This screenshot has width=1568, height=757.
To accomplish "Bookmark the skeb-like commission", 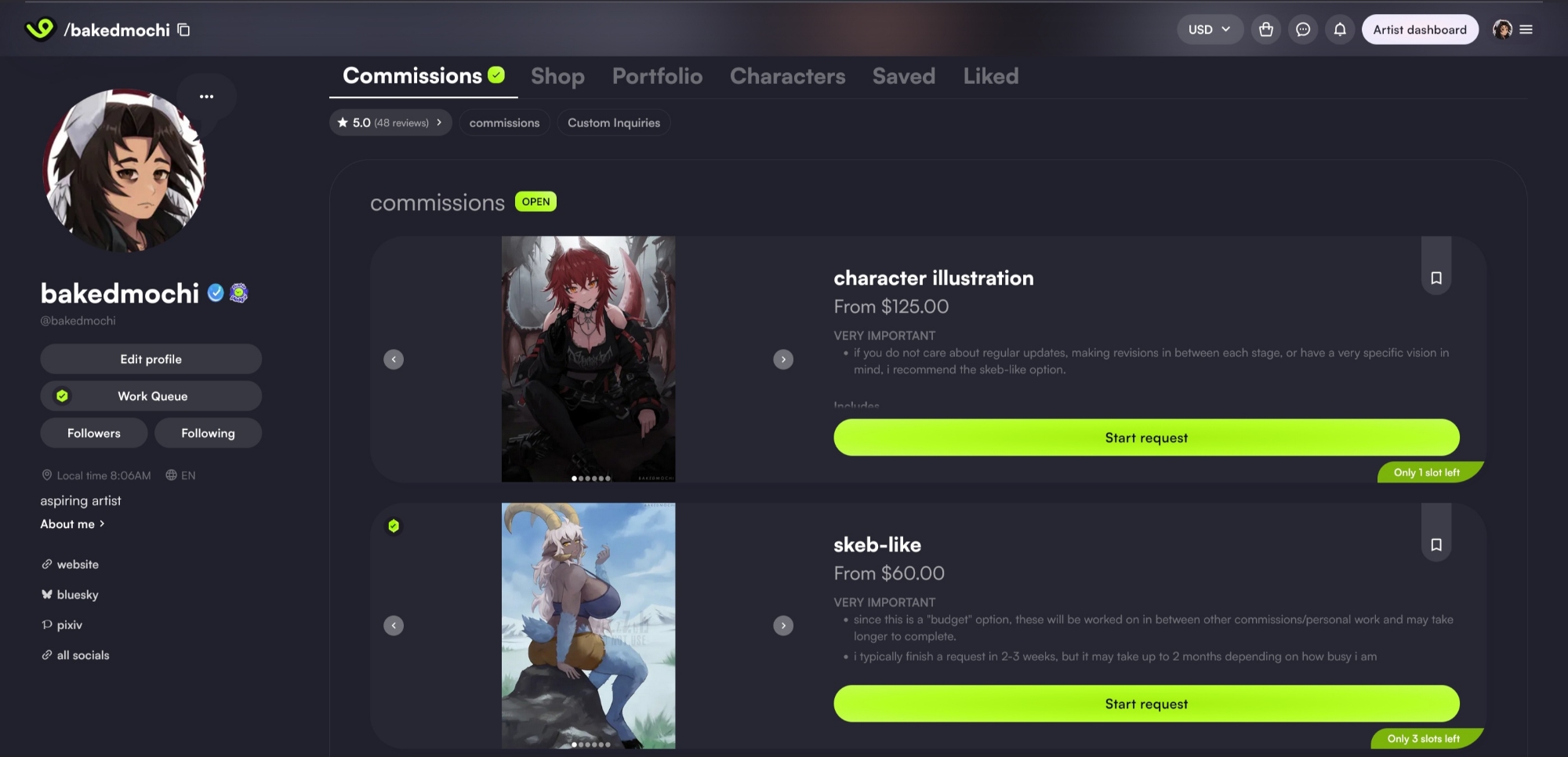I will tap(1436, 544).
